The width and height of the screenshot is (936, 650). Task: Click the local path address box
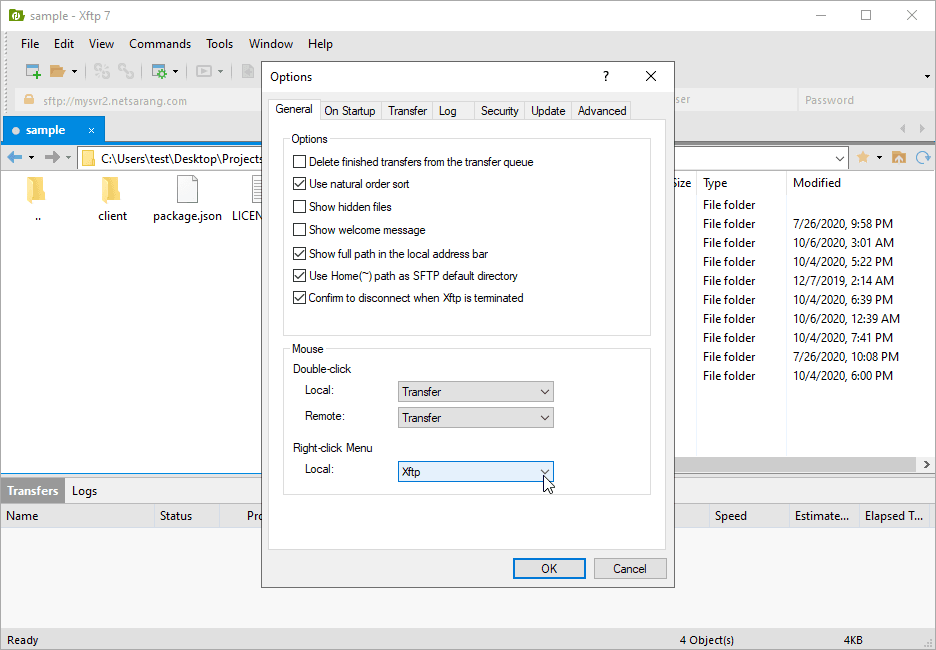point(170,158)
